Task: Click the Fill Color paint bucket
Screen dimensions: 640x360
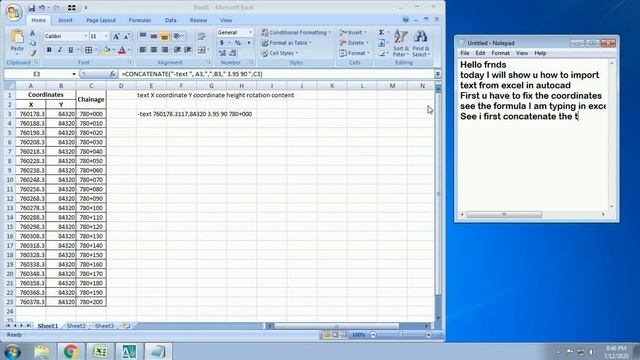Action: (x=106, y=50)
